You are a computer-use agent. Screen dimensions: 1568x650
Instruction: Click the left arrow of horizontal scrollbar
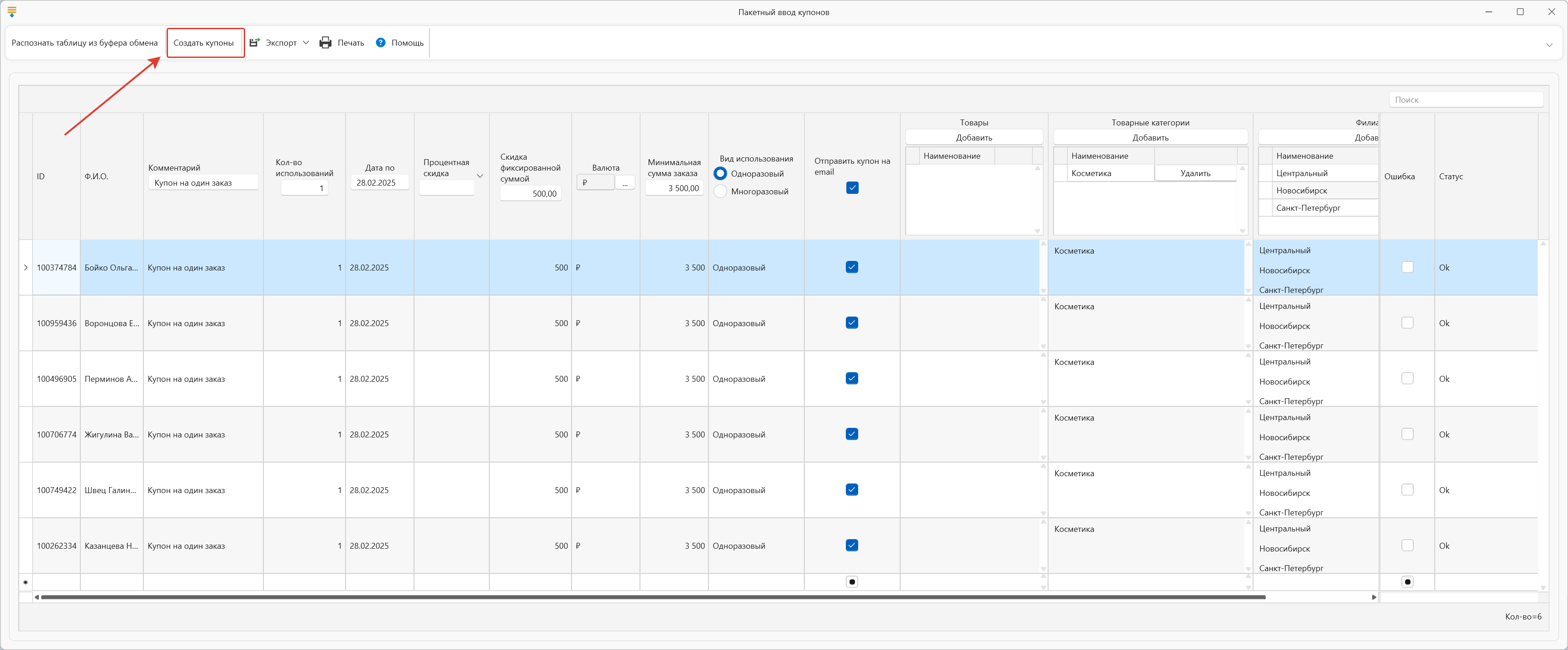tap(37, 597)
